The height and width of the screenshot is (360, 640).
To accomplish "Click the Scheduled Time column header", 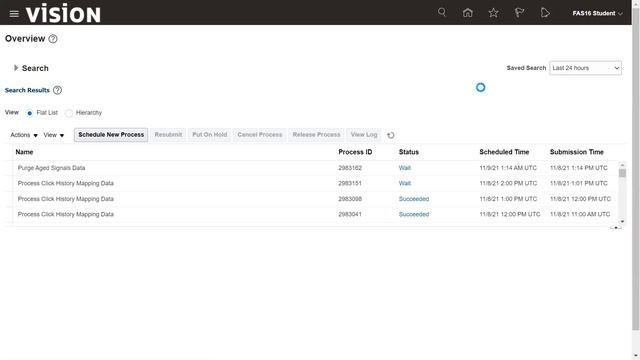I will (504, 152).
